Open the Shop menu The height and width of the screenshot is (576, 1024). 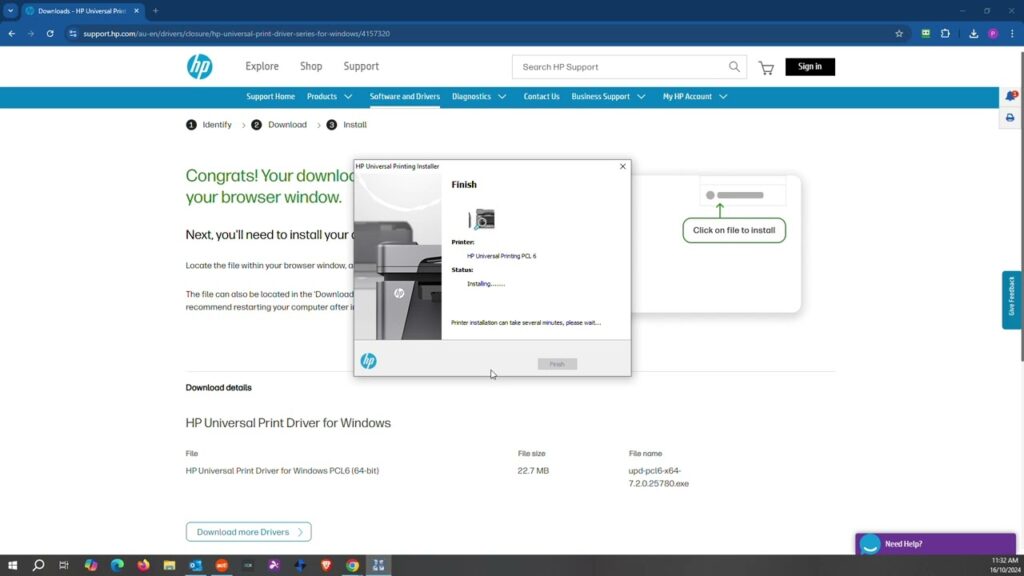311,67
